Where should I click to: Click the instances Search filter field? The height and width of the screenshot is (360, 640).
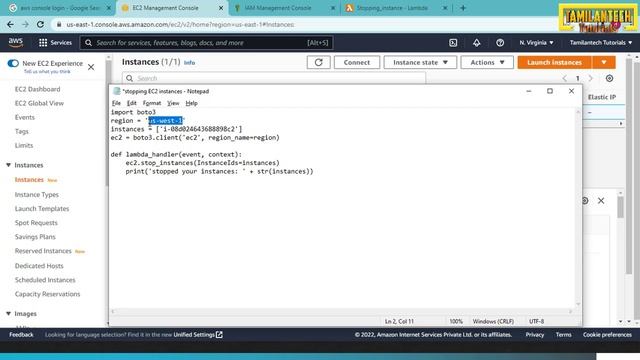click(274, 78)
